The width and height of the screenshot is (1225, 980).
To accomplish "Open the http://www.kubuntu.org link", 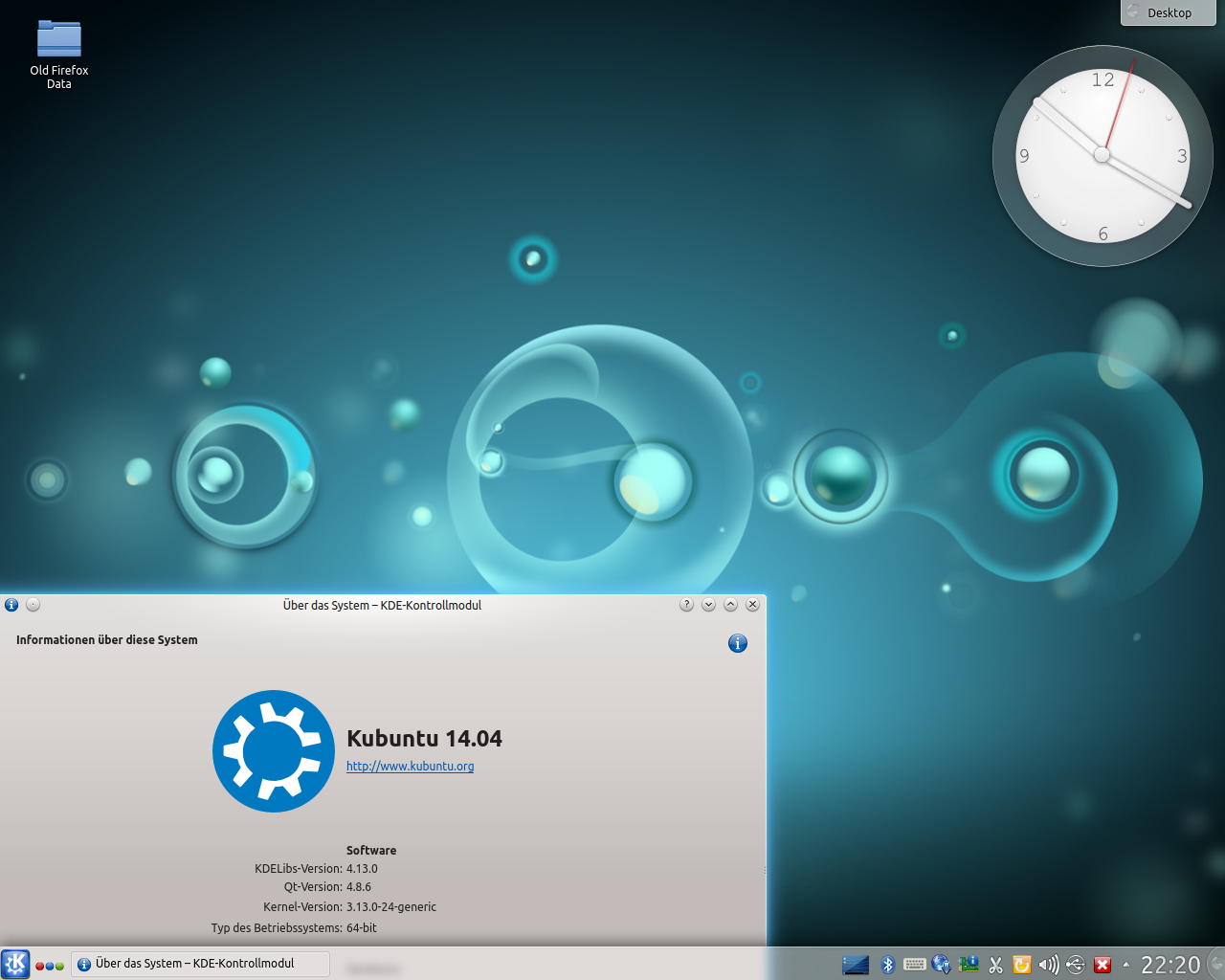I will click(410, 766).
